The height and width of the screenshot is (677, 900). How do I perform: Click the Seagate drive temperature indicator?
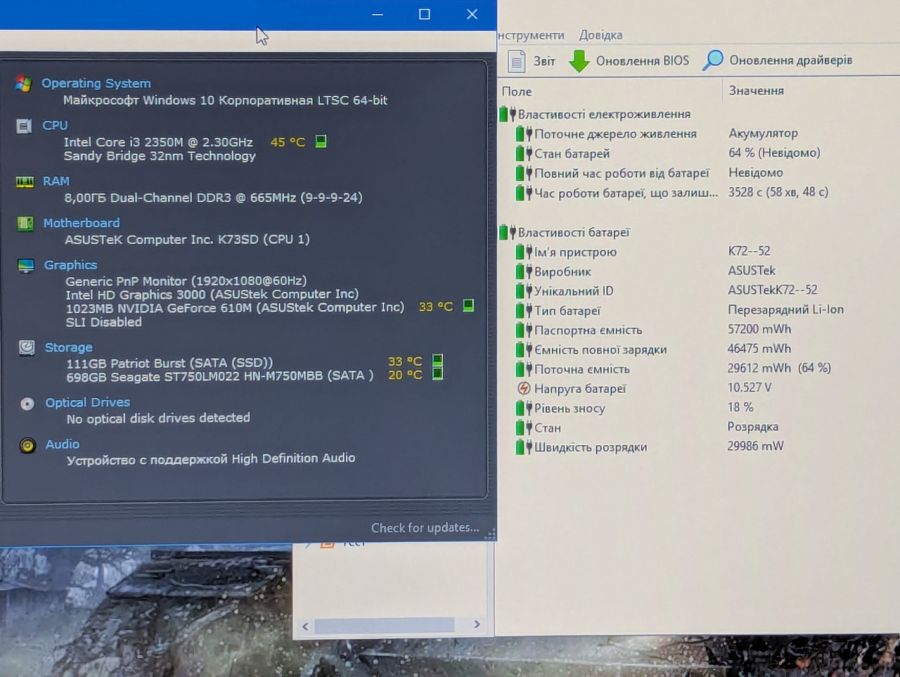[437, 374]
